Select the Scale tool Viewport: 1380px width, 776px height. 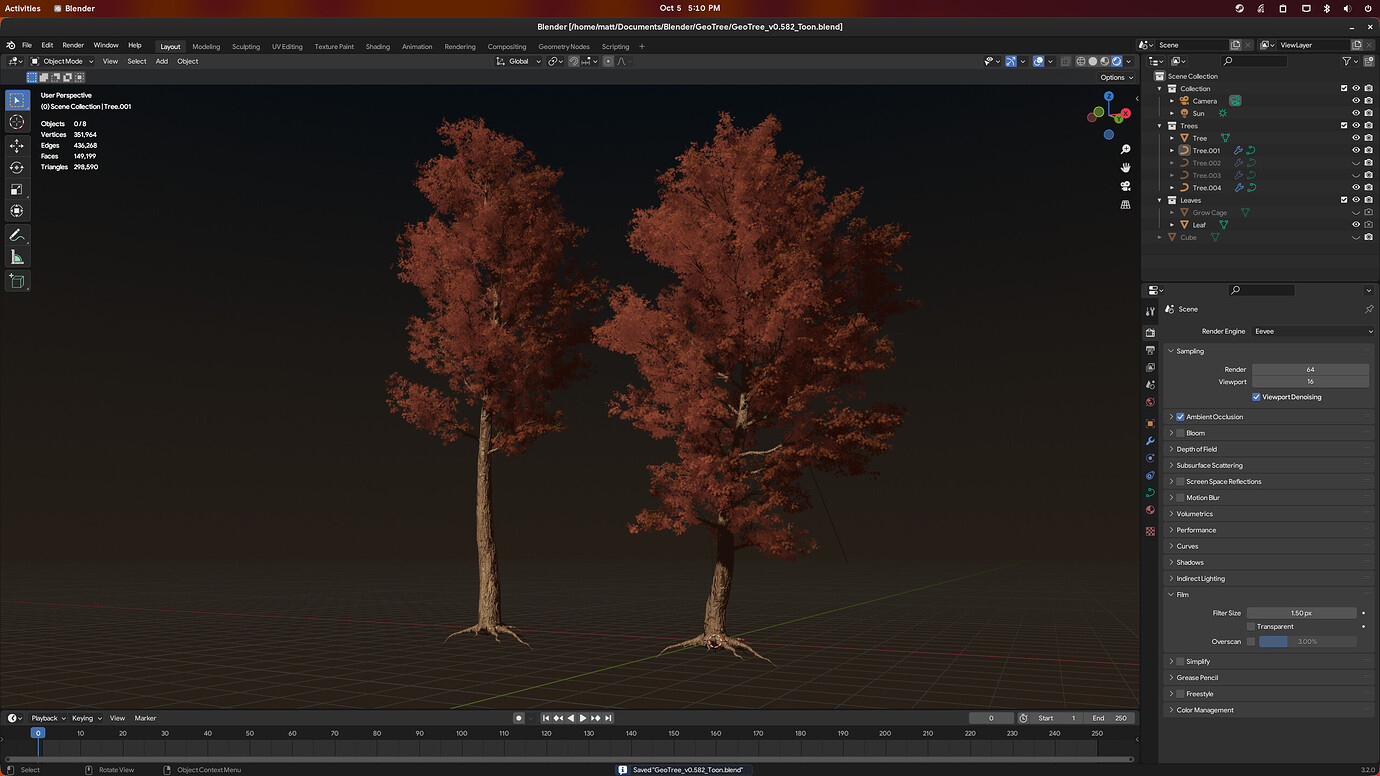16,189
